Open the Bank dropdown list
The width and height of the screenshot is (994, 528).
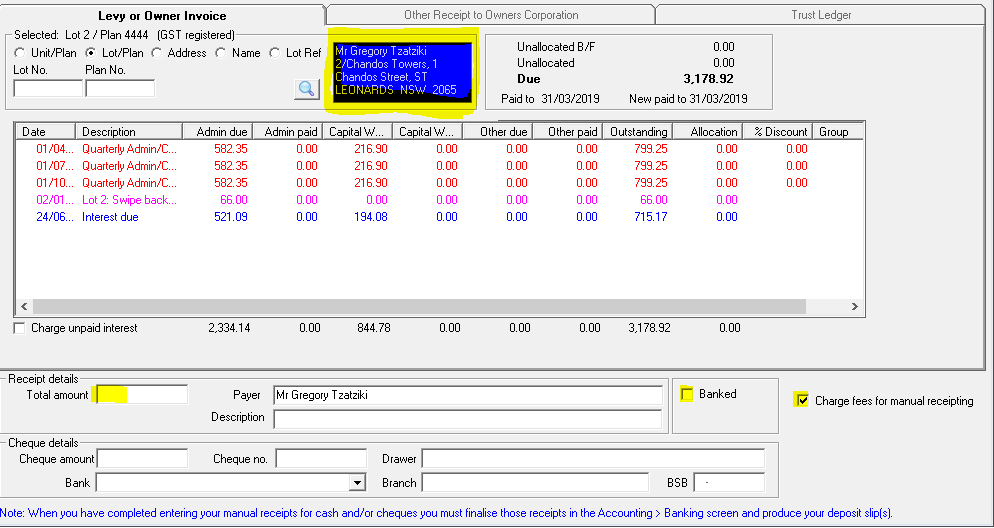click(x=357, y=483)
